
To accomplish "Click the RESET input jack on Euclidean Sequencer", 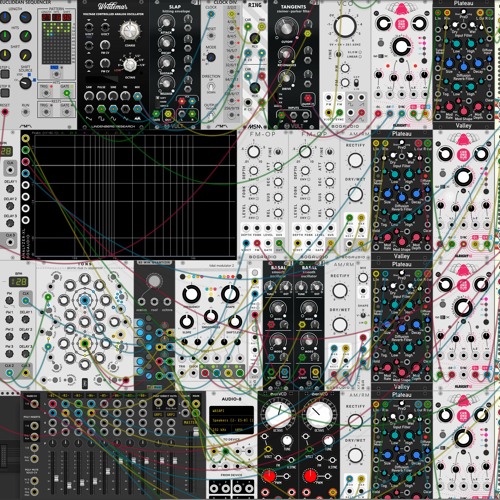I will (5, 112).
